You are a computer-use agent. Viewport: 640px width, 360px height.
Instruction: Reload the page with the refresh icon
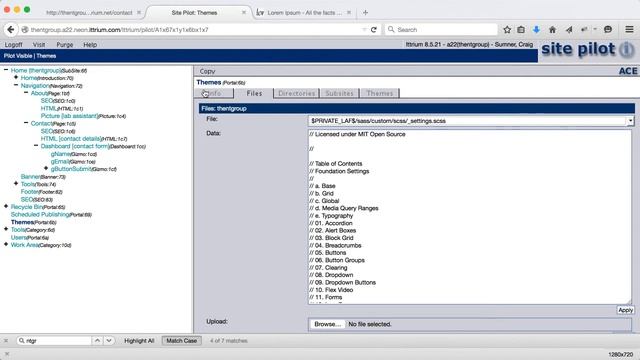point(373,29)
